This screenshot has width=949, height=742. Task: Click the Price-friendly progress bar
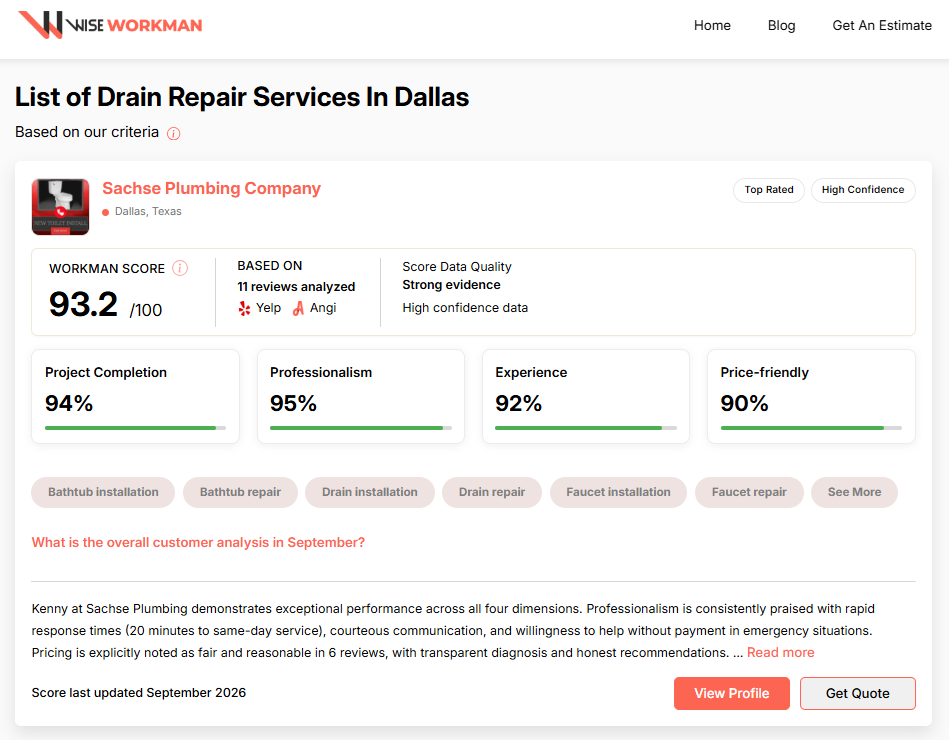(811, 428)
